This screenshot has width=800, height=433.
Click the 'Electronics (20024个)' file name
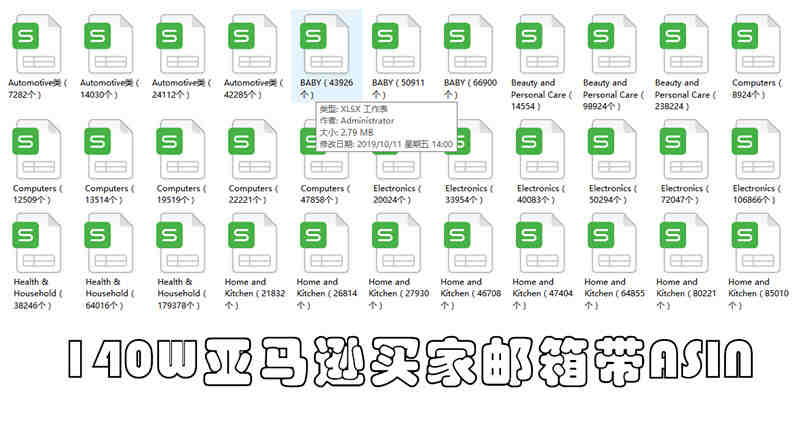pos(397,194)
